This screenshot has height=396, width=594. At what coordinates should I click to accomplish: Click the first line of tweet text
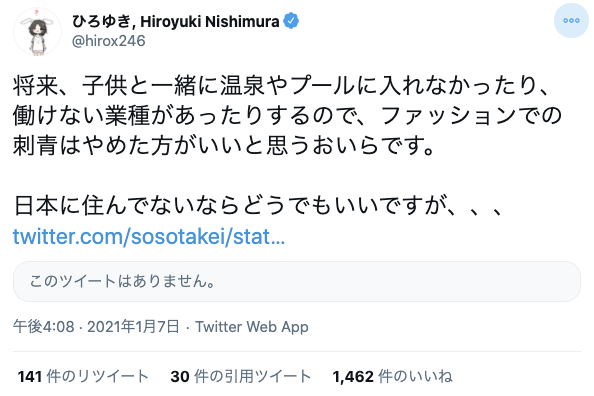(x=281, y=86)
